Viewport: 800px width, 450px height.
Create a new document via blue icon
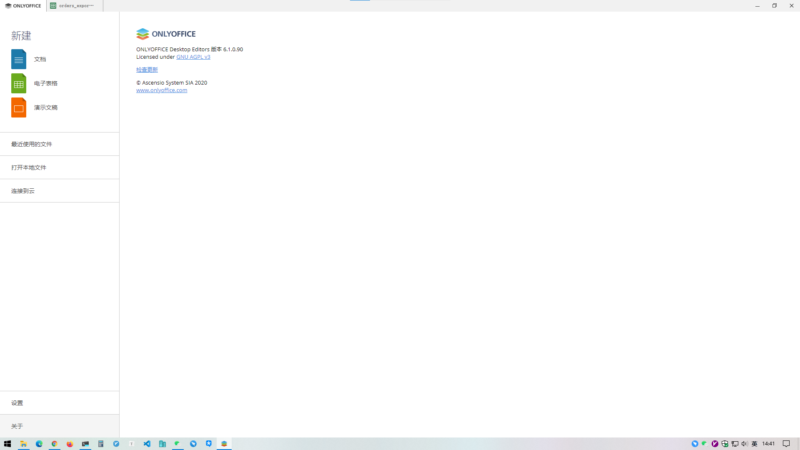tap(19, 59)
